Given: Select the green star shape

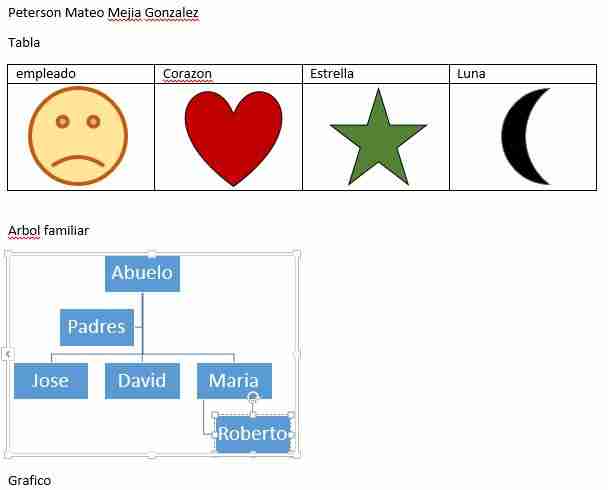Looking at the screenshot, I should (x=378, y=136).
